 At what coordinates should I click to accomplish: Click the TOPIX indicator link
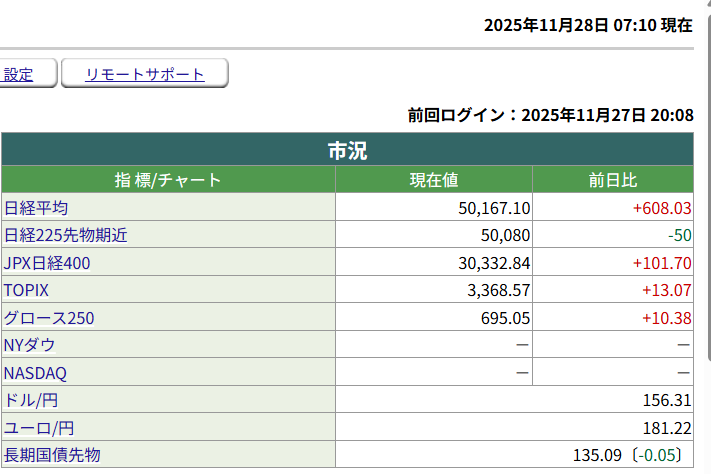coord(27,290)
